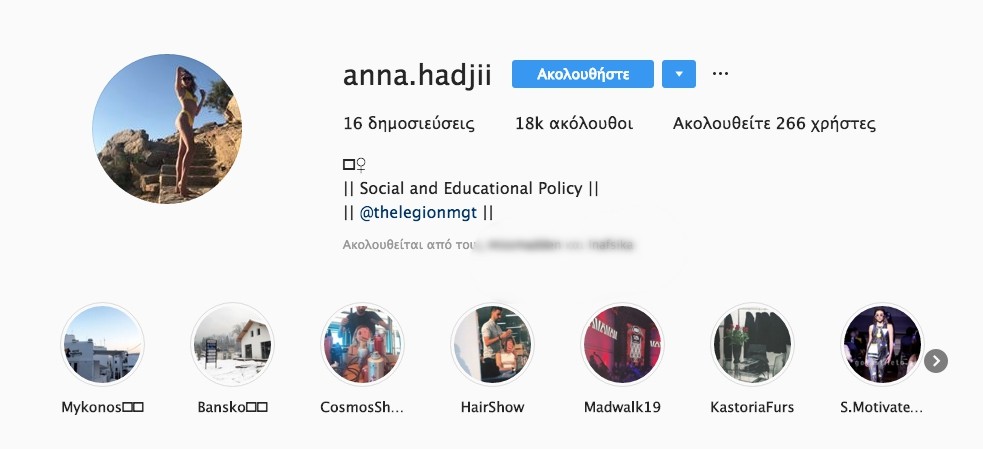This screenshot has height=449, width=983.
Task: Click the anna.hadjii username heading
Action: (417, 75)
